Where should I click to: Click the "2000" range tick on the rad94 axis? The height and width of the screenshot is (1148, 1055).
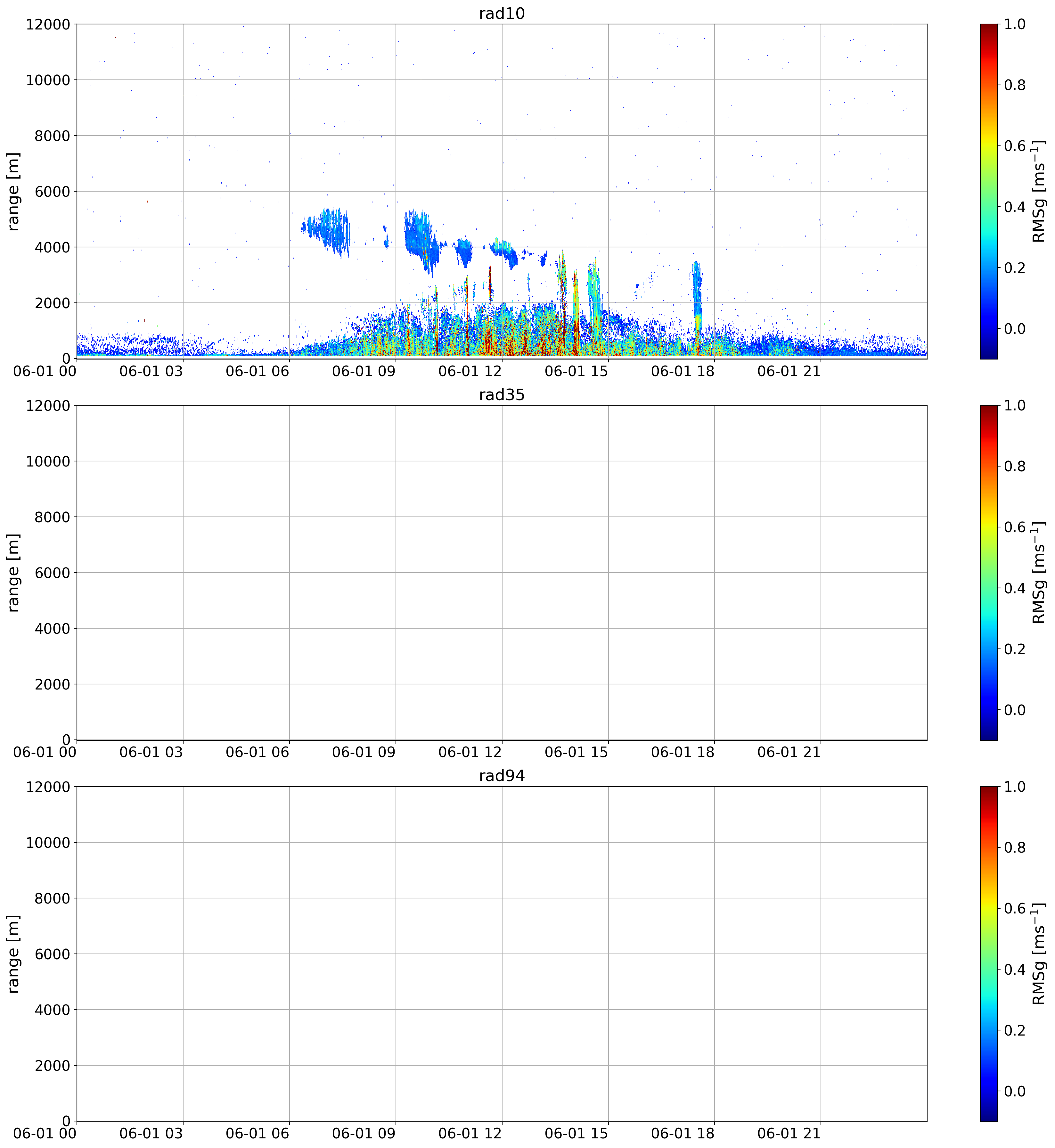53,1066
